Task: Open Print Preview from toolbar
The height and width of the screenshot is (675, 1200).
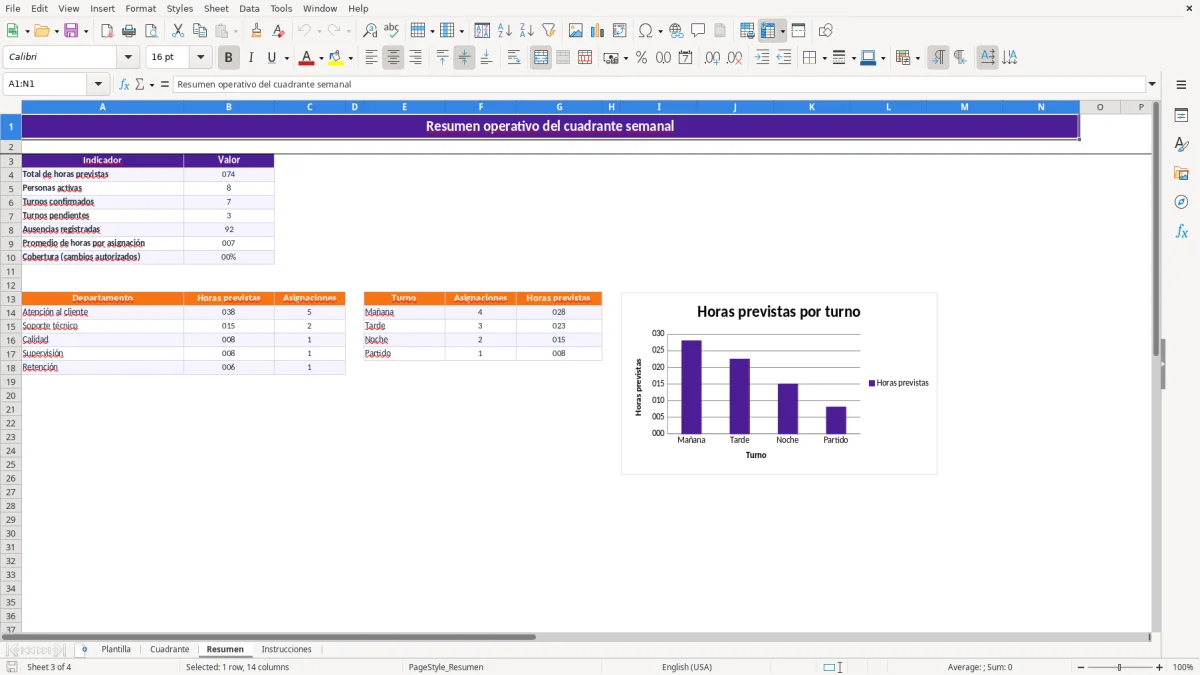Action: [151, 31]
